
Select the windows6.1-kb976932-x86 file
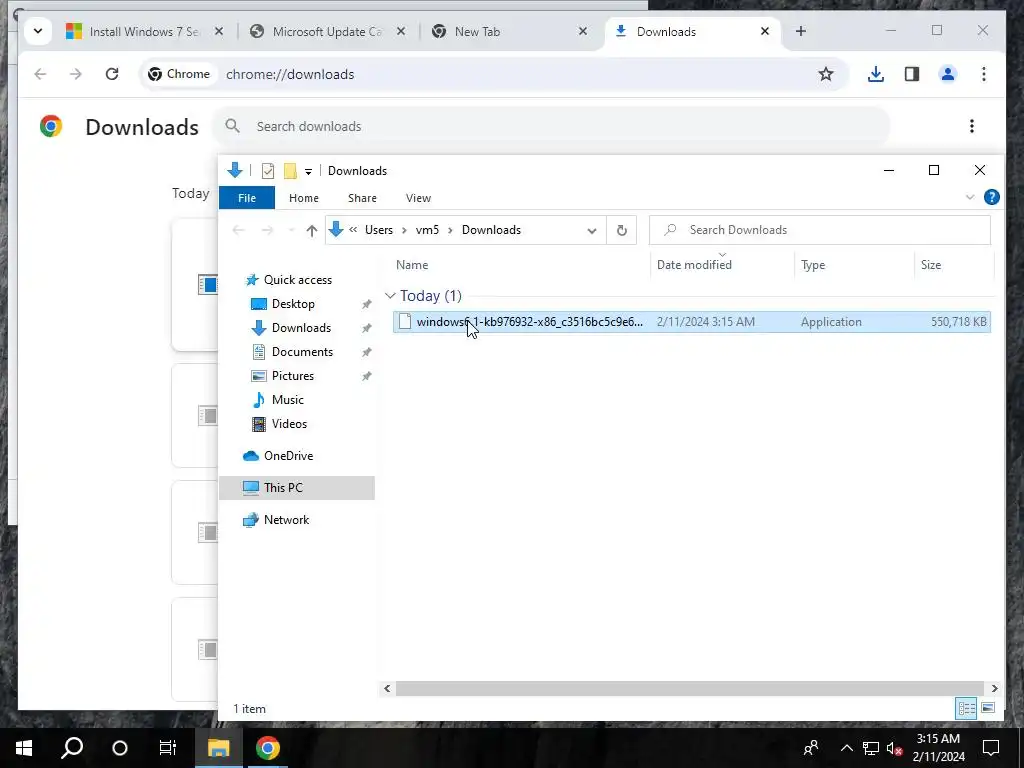[x=692, y=322]
